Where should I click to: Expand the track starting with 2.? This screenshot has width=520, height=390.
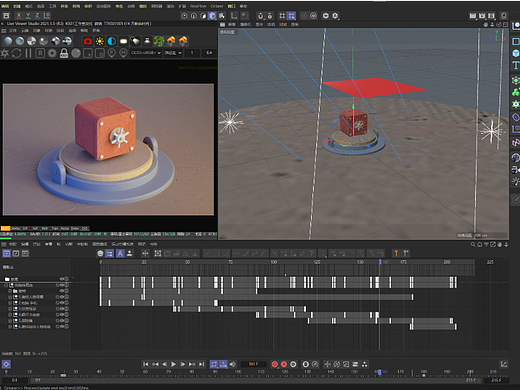(x=10, y=303)
